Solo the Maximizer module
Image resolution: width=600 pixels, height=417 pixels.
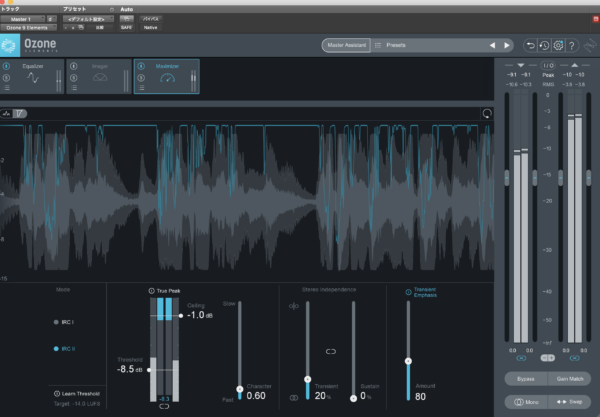[x=141, y=78]
